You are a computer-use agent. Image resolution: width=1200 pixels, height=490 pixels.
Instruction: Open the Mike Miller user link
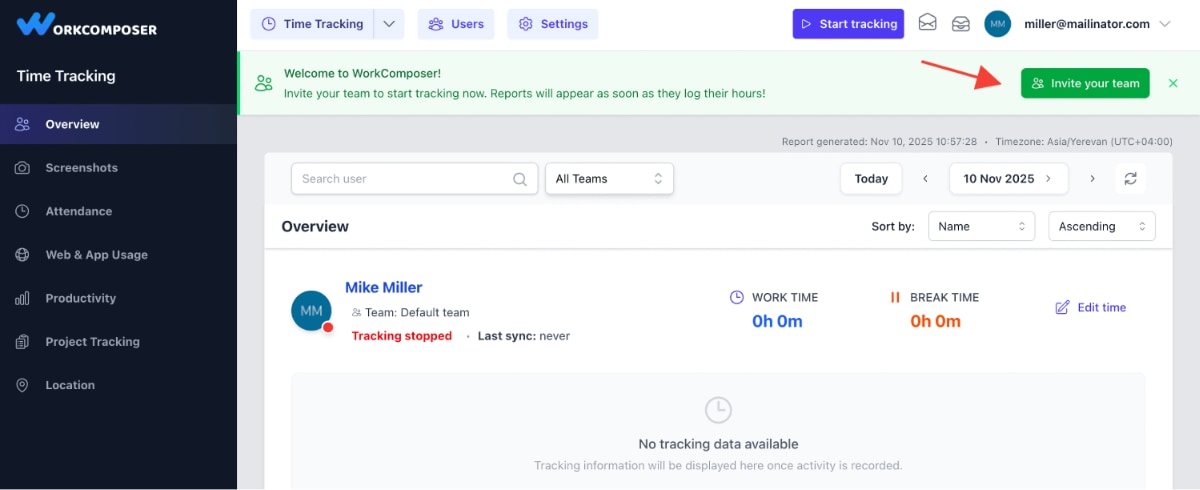[x=384, y=287]
